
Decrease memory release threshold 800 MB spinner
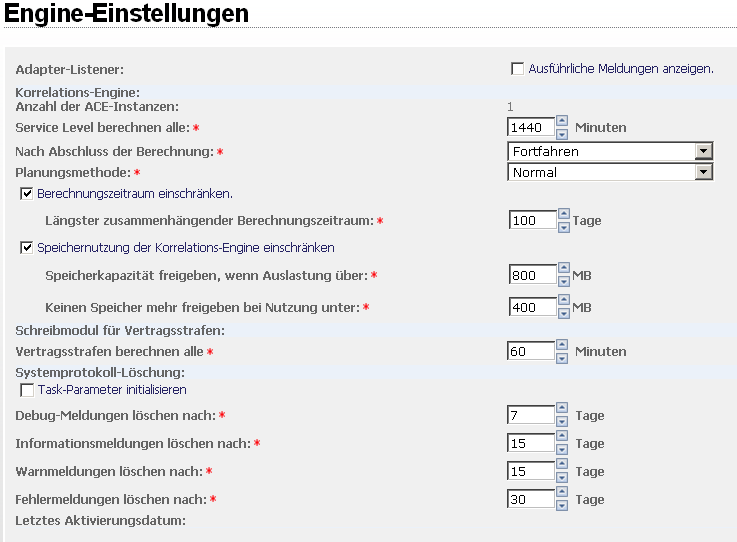563,280
